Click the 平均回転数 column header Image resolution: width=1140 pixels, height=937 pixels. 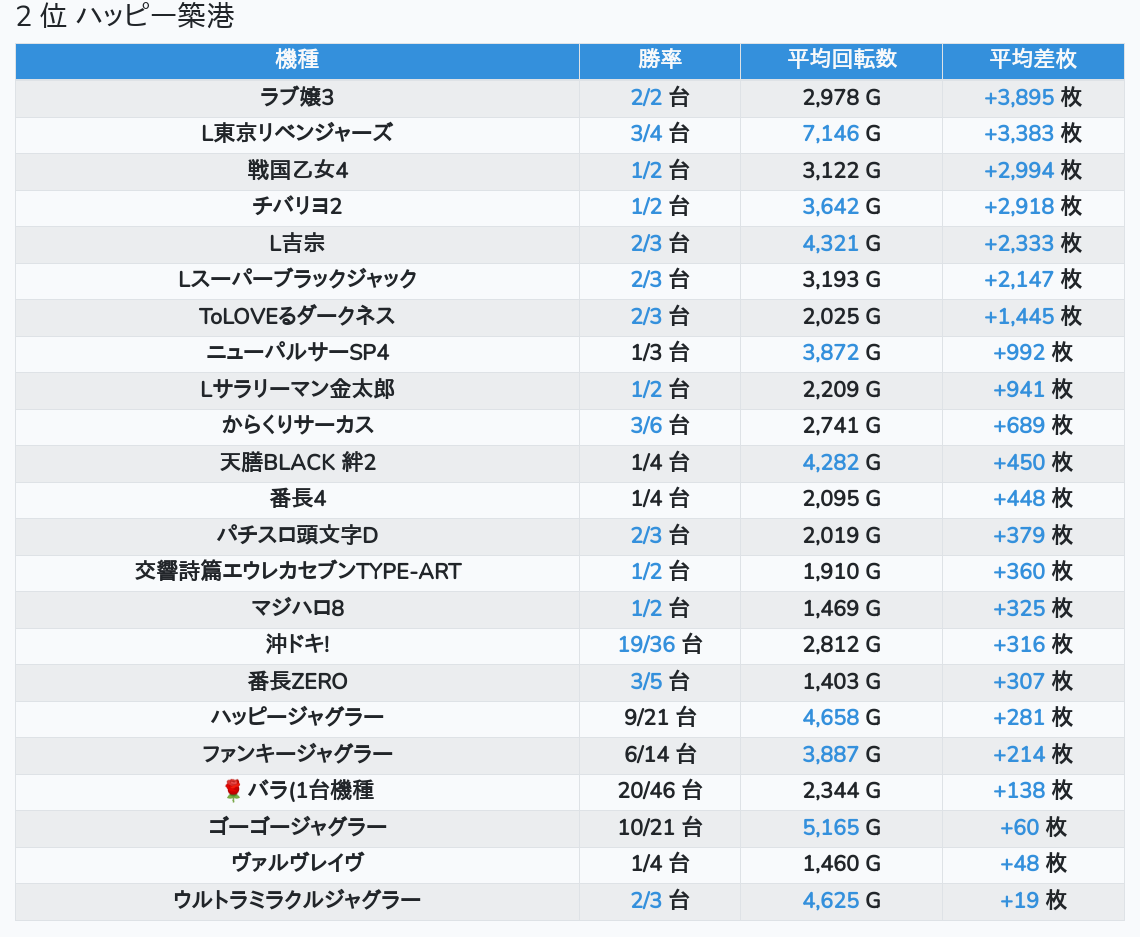pos(841,60)
